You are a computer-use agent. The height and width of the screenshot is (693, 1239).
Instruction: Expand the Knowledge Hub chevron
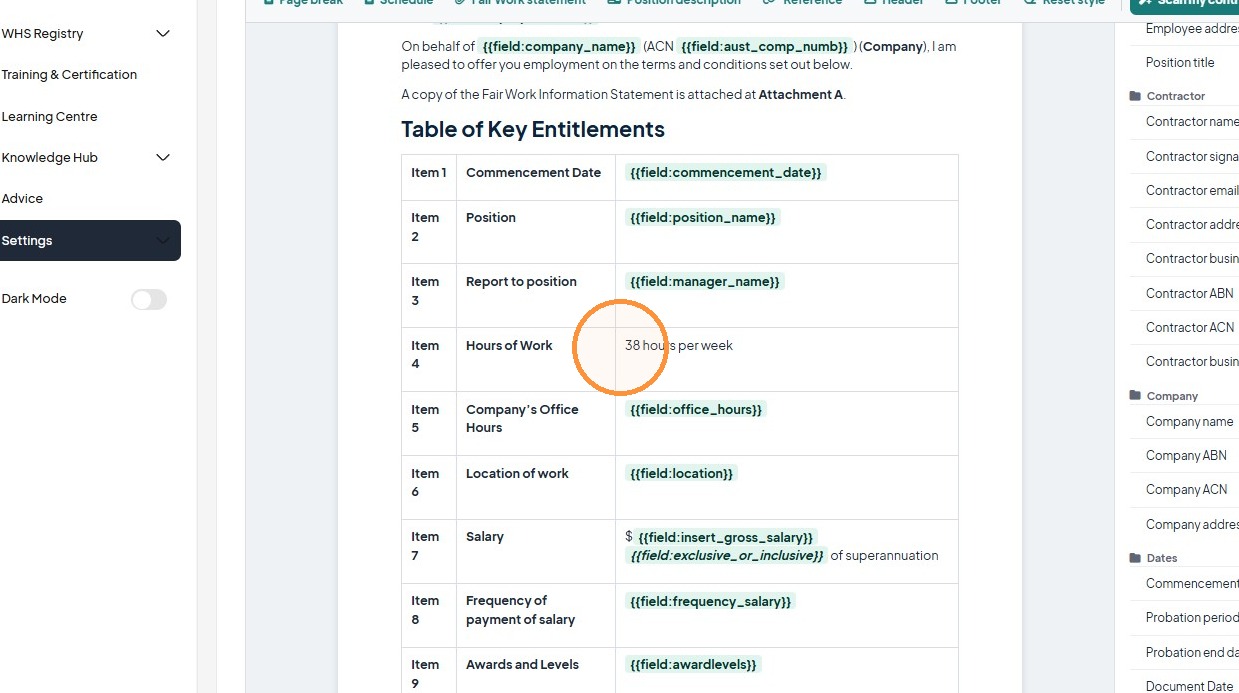[x=163, y=158]
